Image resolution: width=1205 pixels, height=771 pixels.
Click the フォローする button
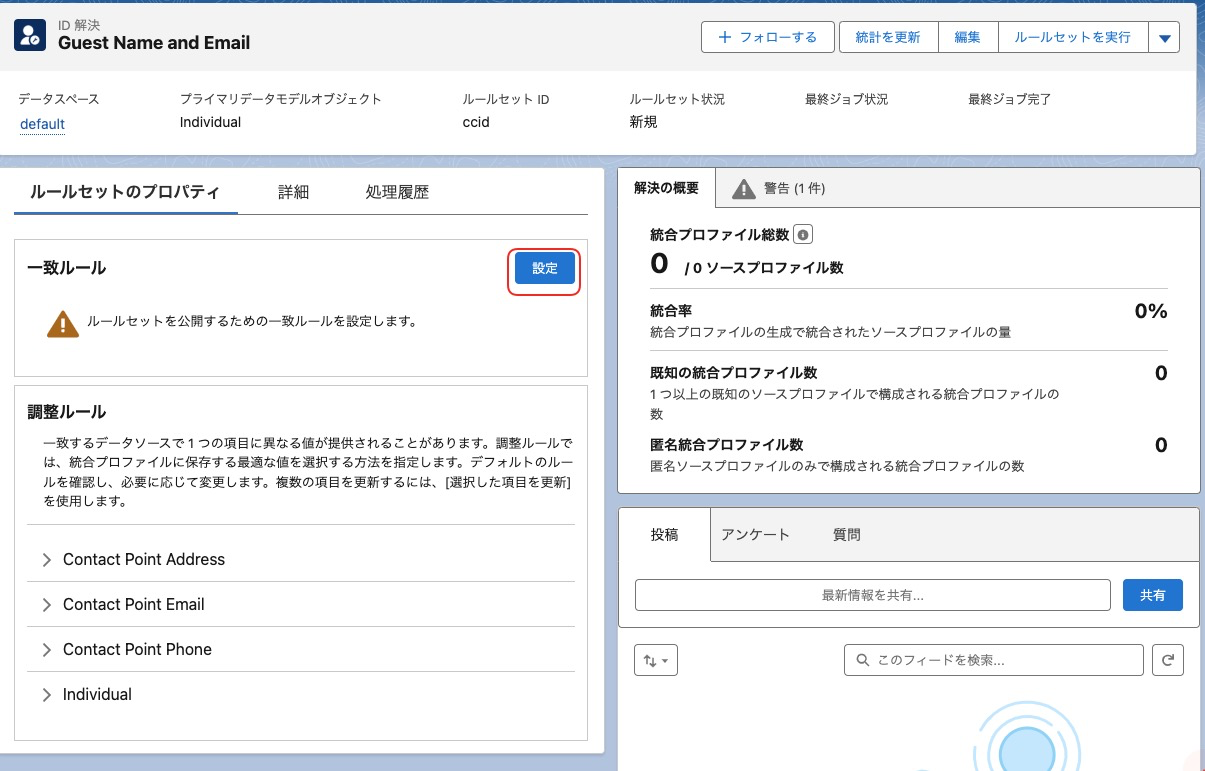(768, 38)
